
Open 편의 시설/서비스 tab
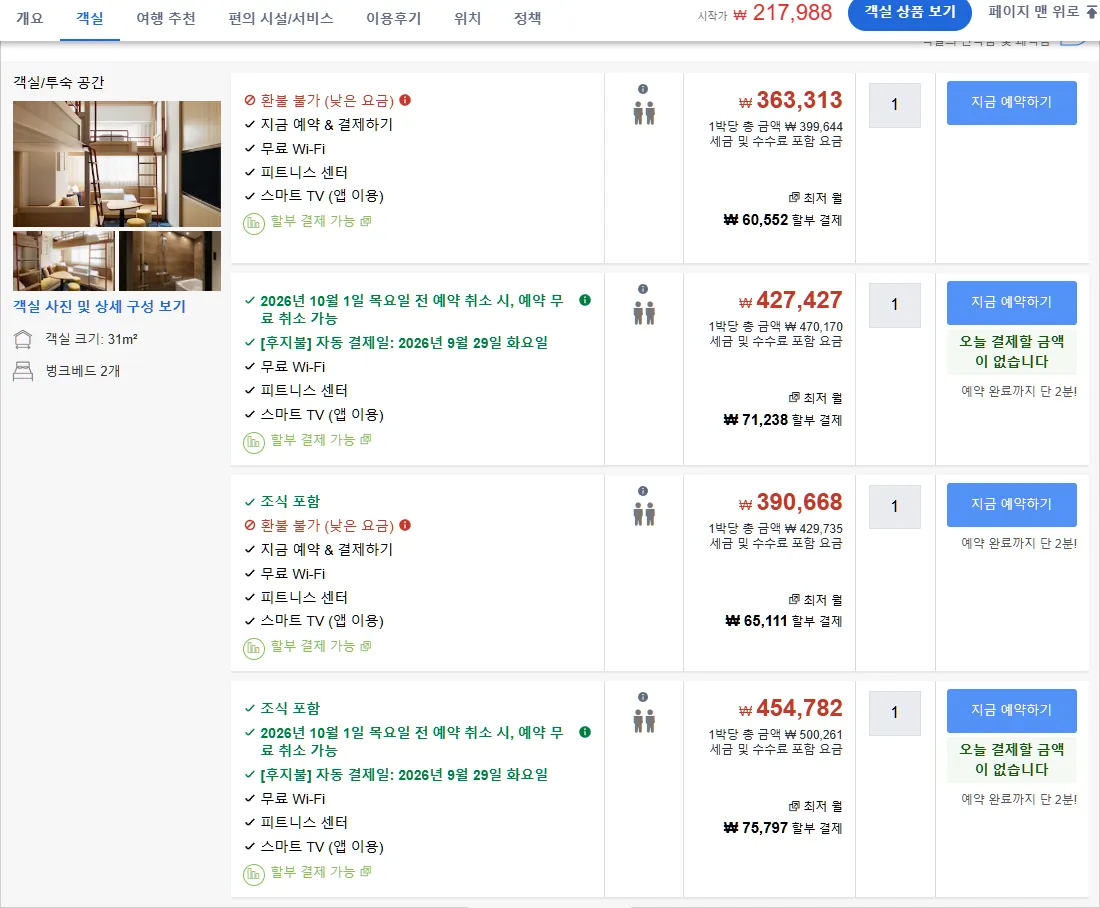pos(281,18)
